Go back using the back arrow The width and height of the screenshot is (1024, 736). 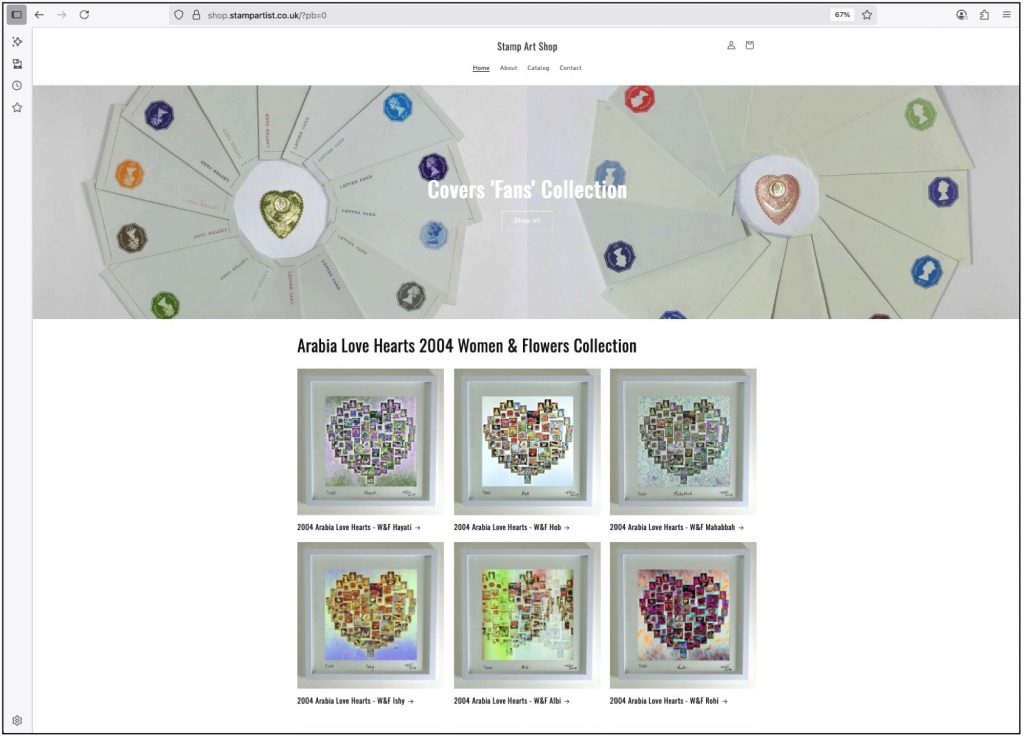click(x=40, y=14)
